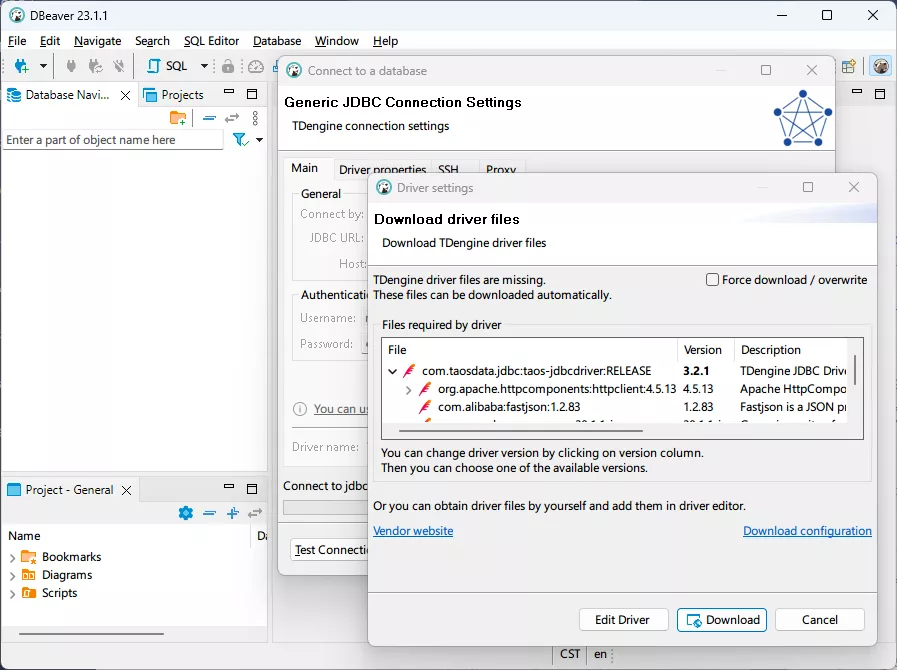Click the create folder icon in Database Navigator

178,118
